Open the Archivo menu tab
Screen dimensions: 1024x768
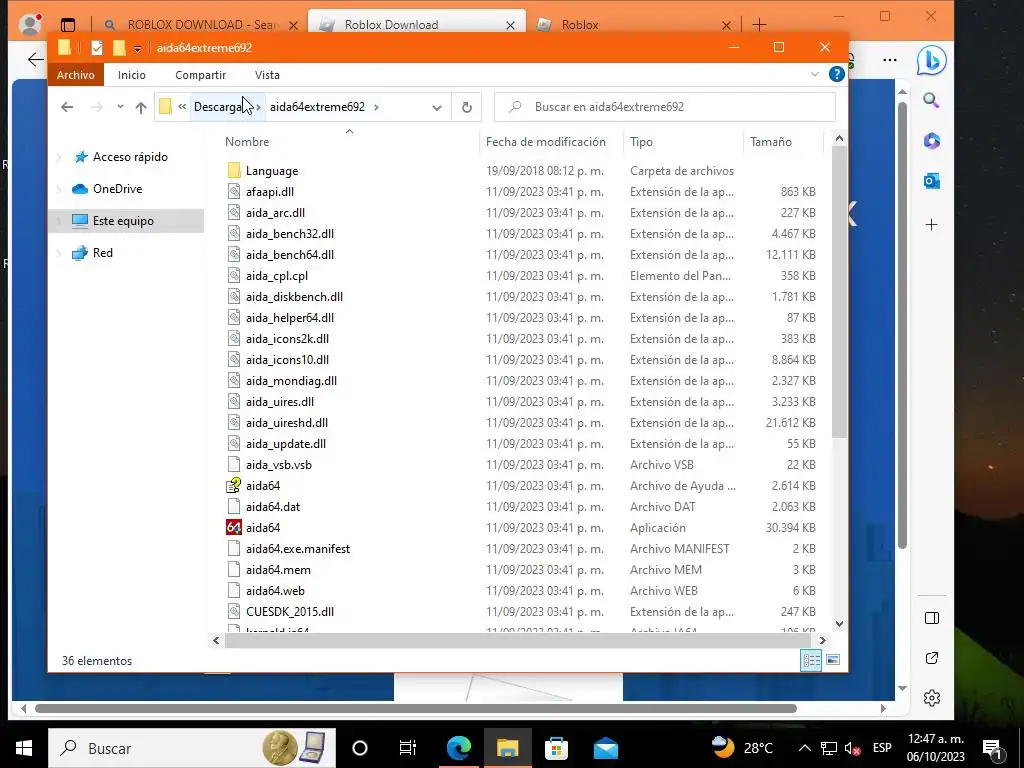(76, 74)
